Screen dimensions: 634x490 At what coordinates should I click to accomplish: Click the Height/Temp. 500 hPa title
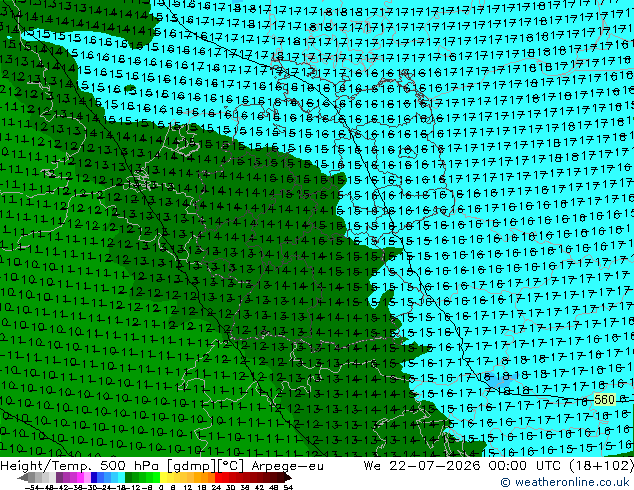80,466
